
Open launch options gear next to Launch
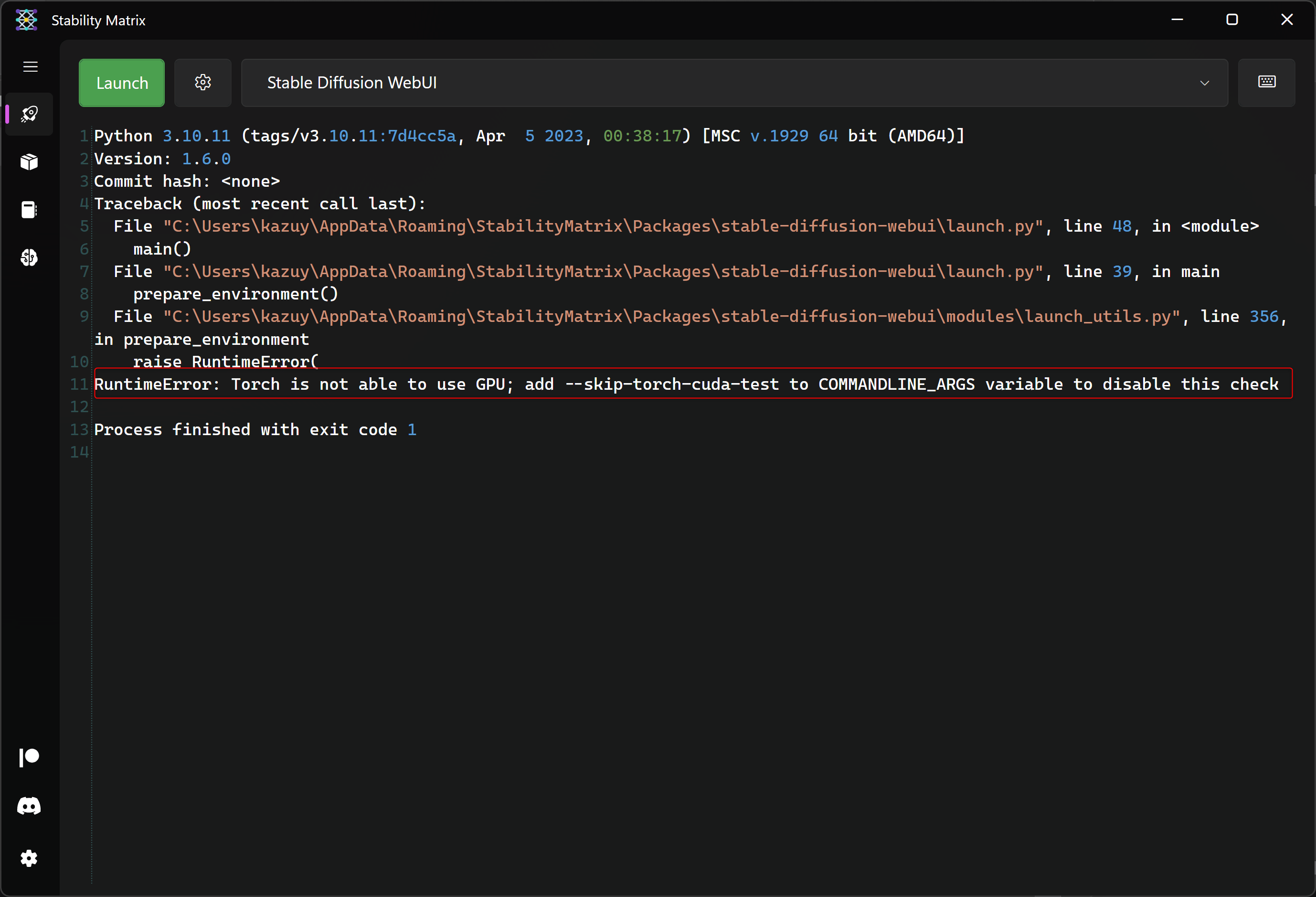(203, 83)
